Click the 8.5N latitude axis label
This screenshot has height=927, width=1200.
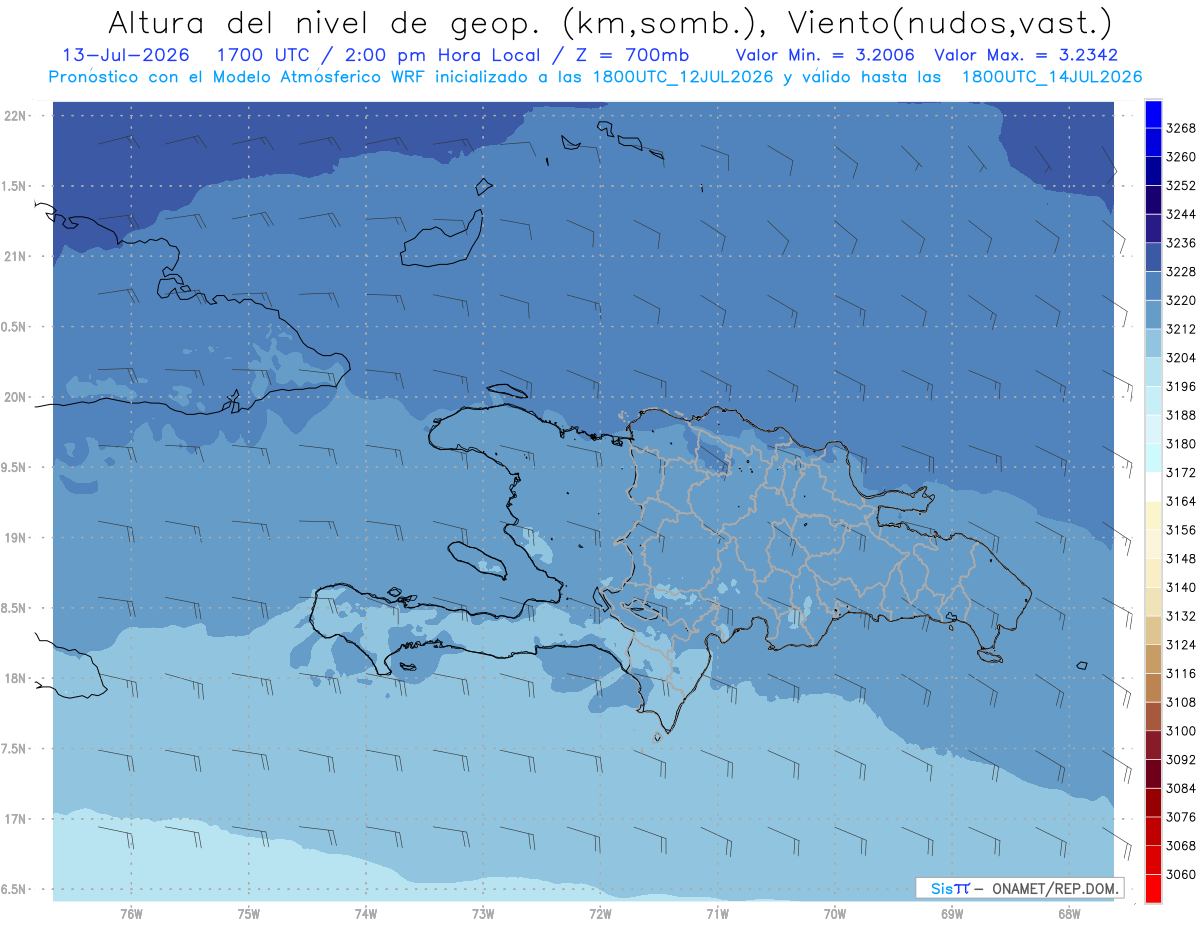(x=16, y=608)
